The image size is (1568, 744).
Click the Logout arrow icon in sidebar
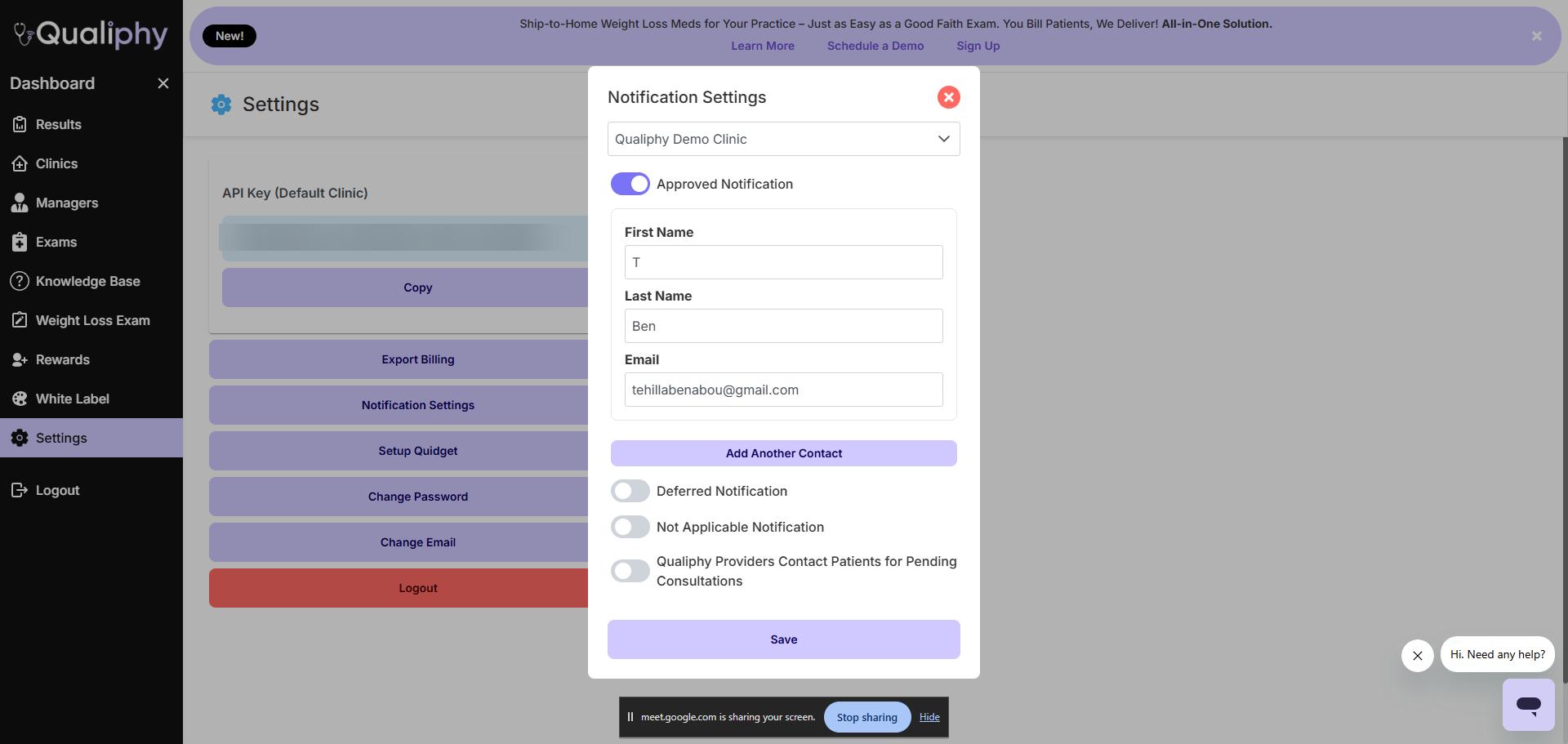click(20, 490)
